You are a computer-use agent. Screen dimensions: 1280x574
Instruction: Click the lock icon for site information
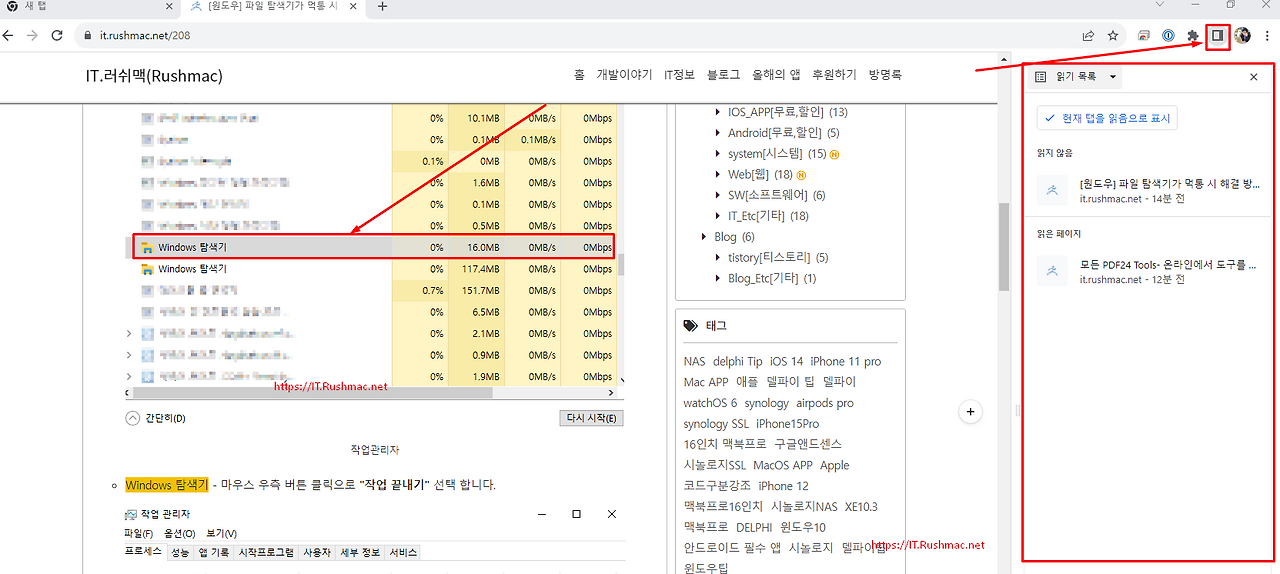[89, 35]
